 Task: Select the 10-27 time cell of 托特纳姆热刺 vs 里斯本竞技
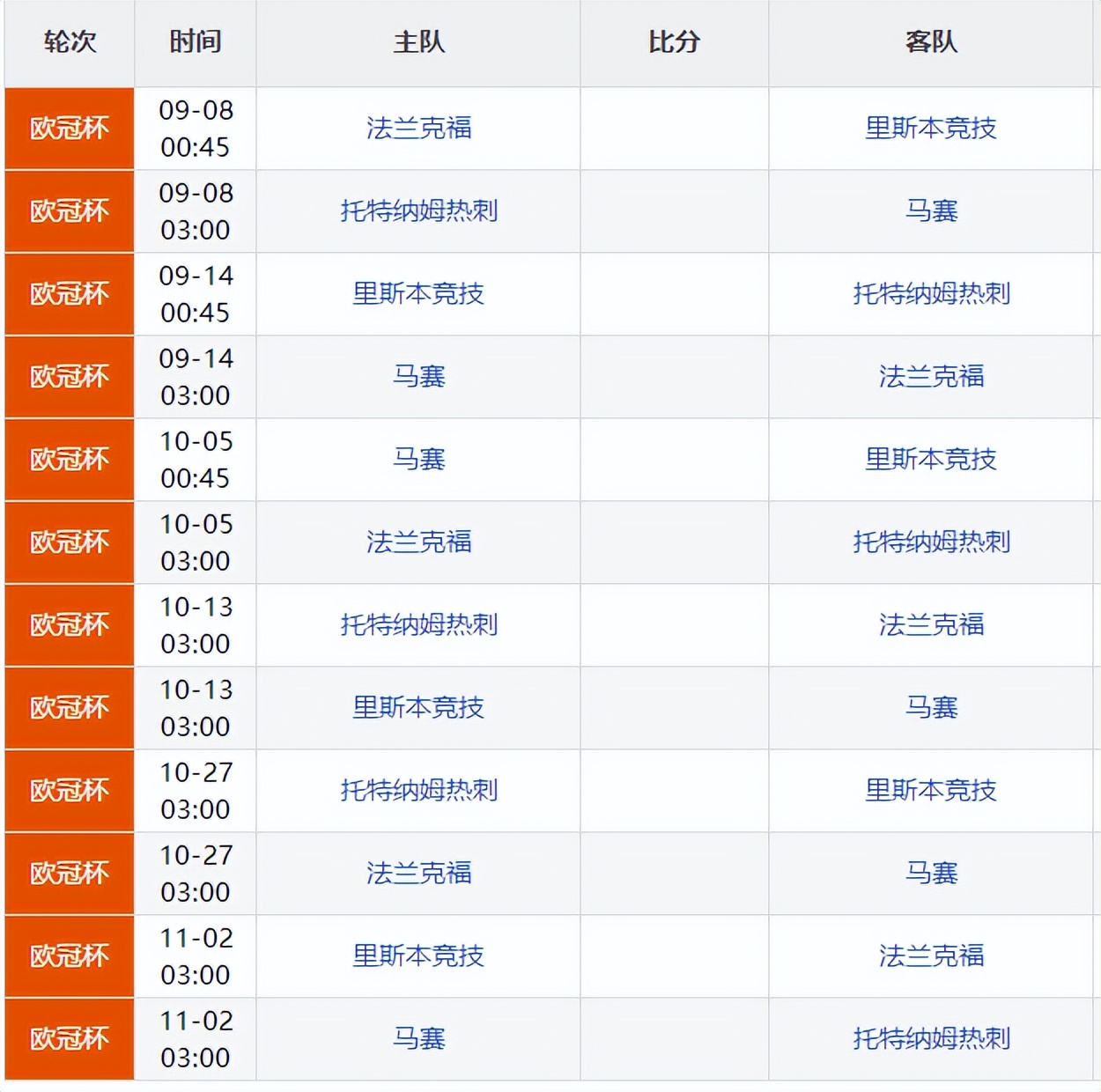click(196, 791)
